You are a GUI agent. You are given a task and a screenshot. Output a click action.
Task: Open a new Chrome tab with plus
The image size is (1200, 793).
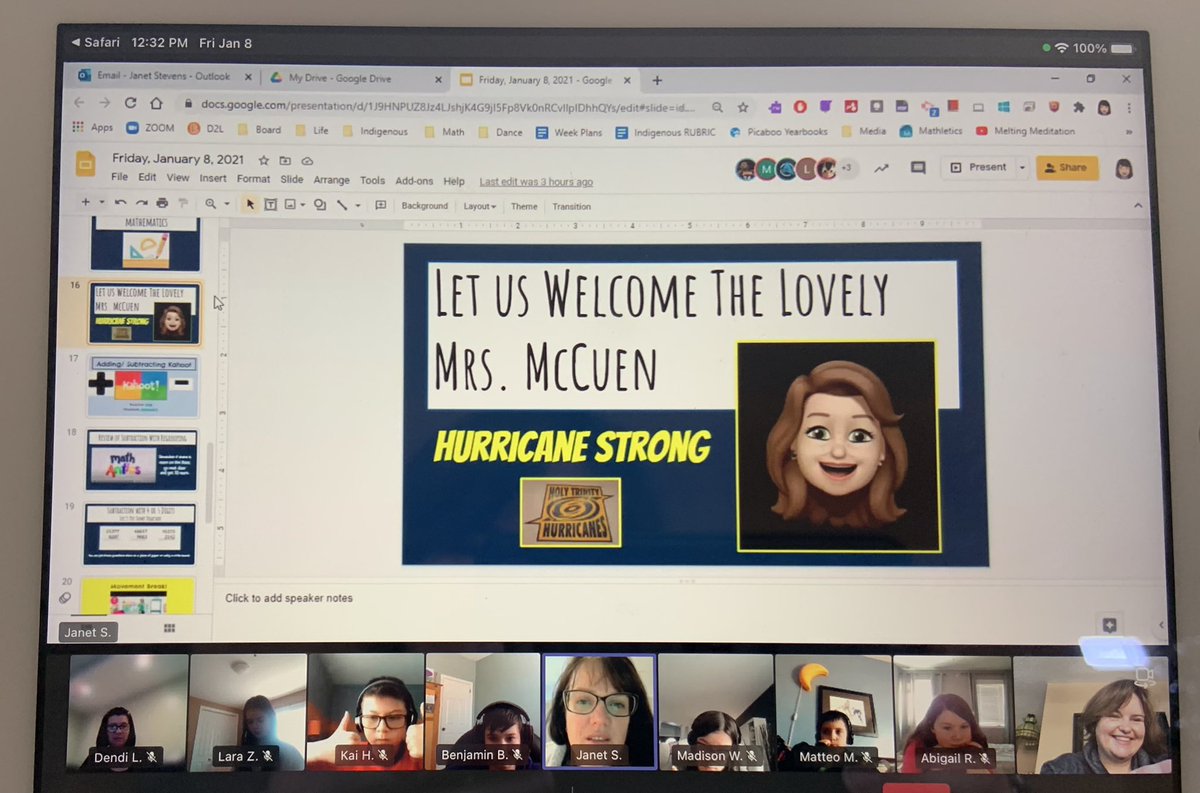657,80
